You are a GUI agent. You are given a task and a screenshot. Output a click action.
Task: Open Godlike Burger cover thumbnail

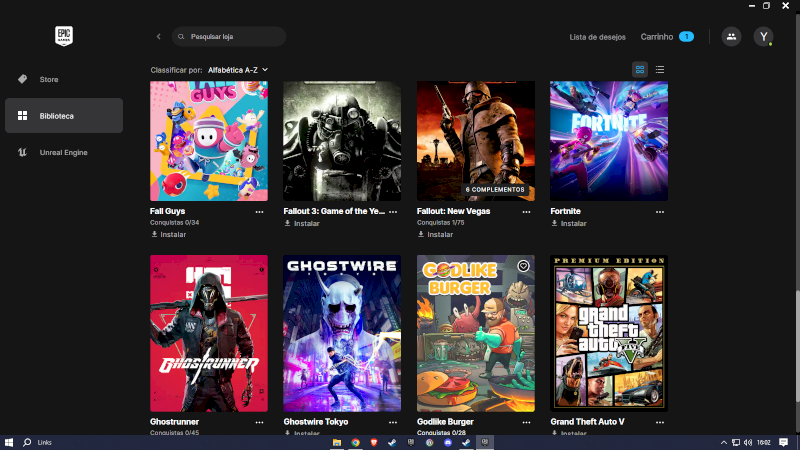476,333
